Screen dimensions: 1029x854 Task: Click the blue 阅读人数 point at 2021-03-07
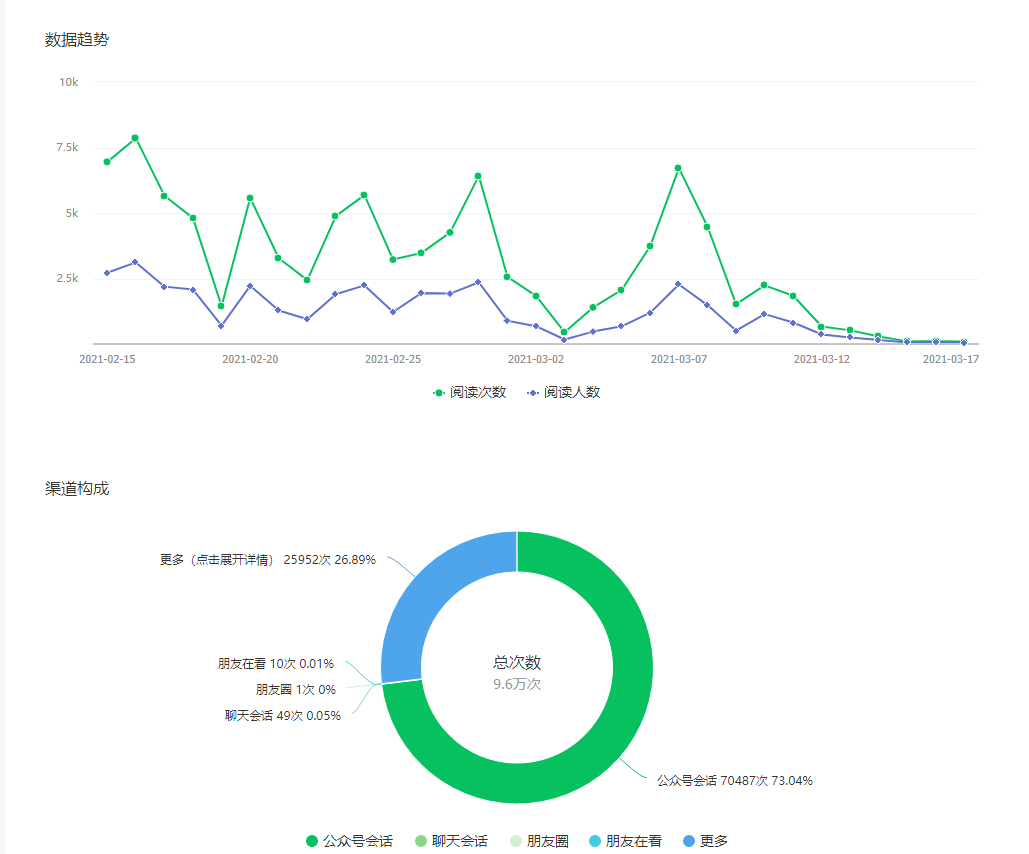pyautogui.click(x=679, y=284)
